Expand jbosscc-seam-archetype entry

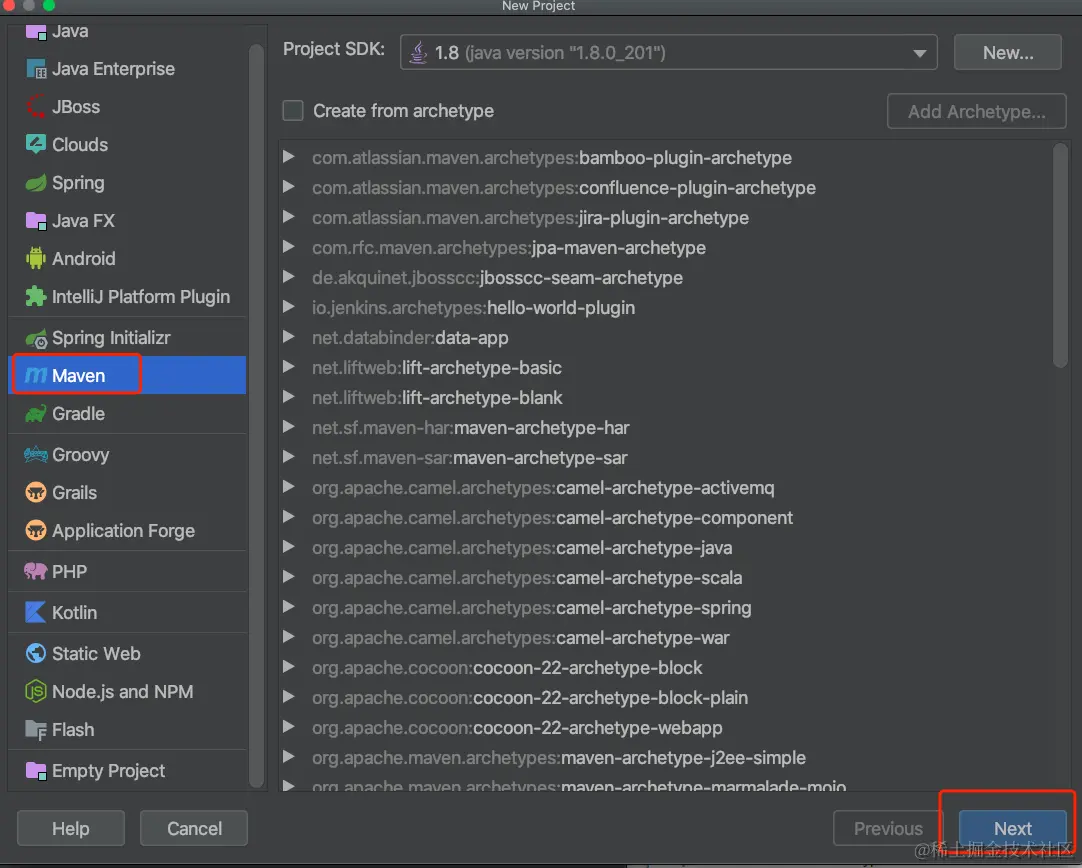pos(289,277)
